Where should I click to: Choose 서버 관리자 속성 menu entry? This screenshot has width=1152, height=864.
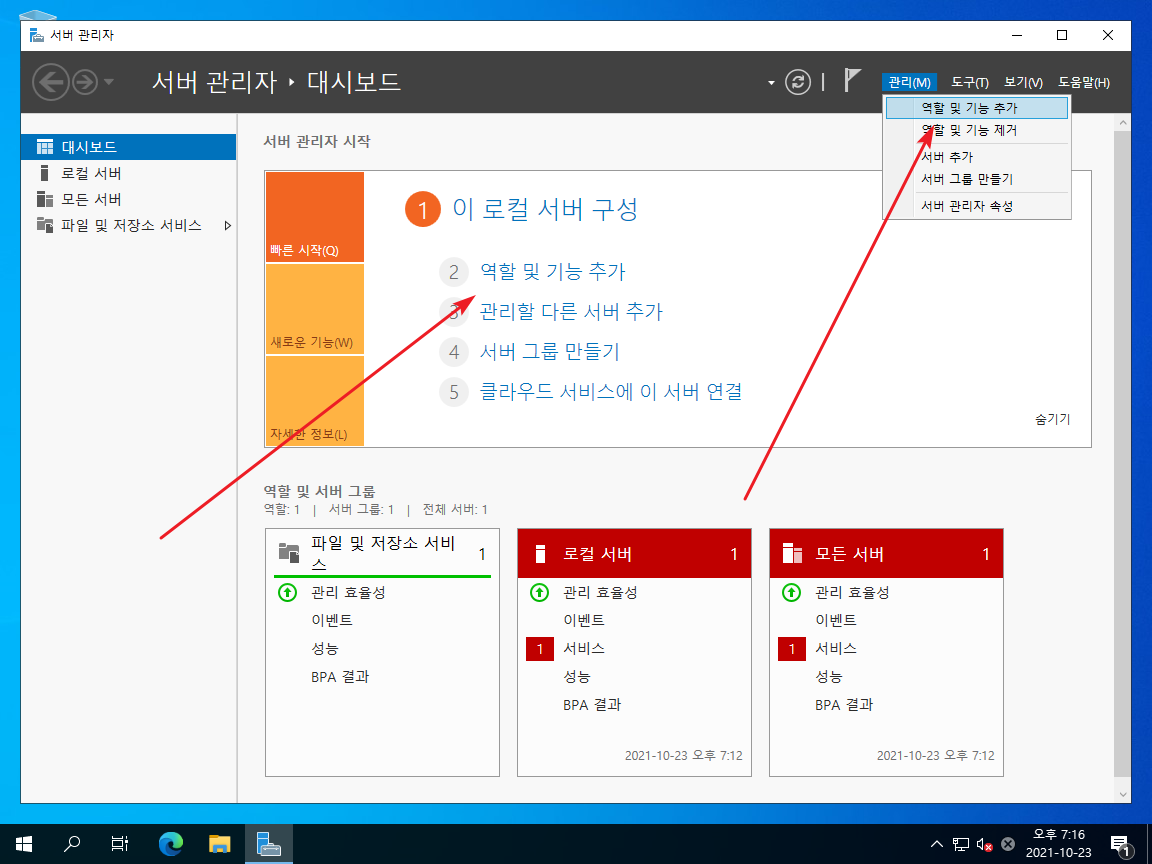[x=976, y=206]
